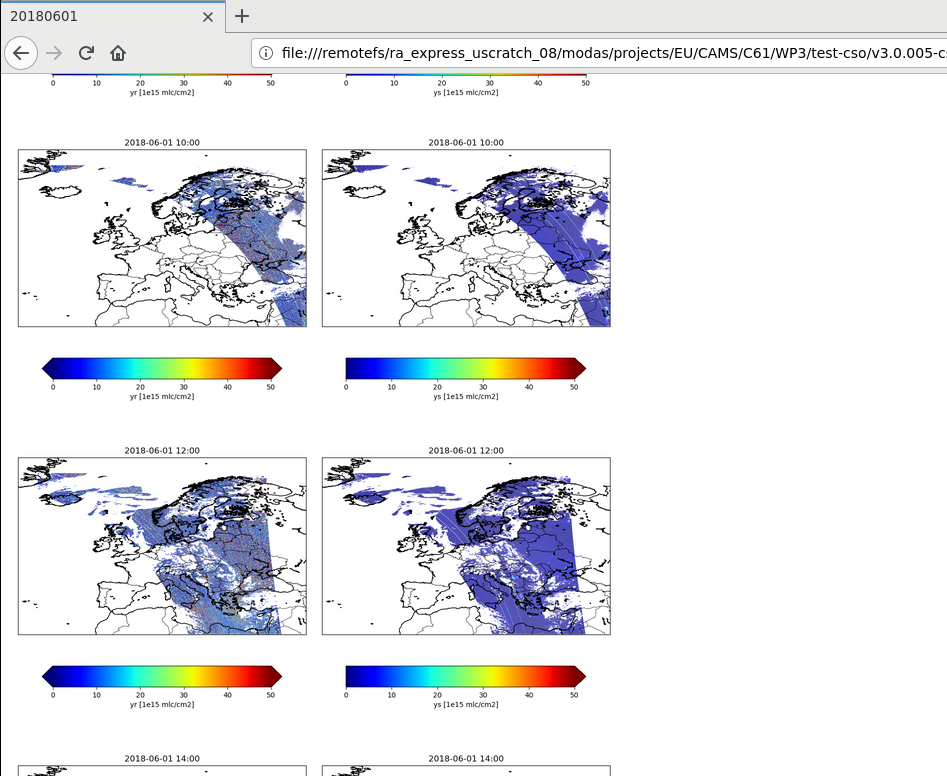Click the left '2018-06-01 14:00' title

point(162,758)
